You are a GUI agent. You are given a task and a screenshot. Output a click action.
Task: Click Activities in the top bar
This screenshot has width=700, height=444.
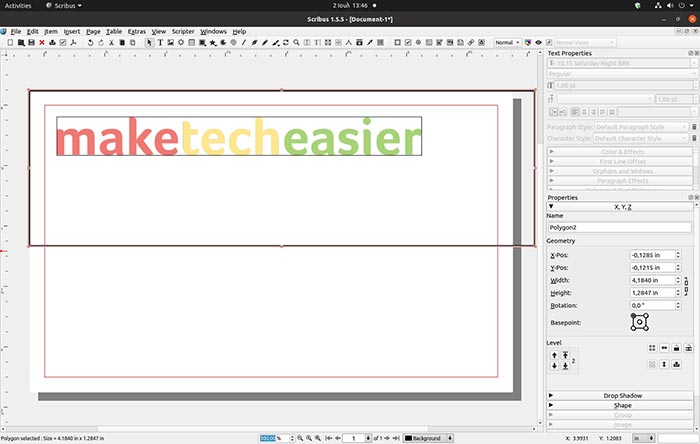click(18, 6)
